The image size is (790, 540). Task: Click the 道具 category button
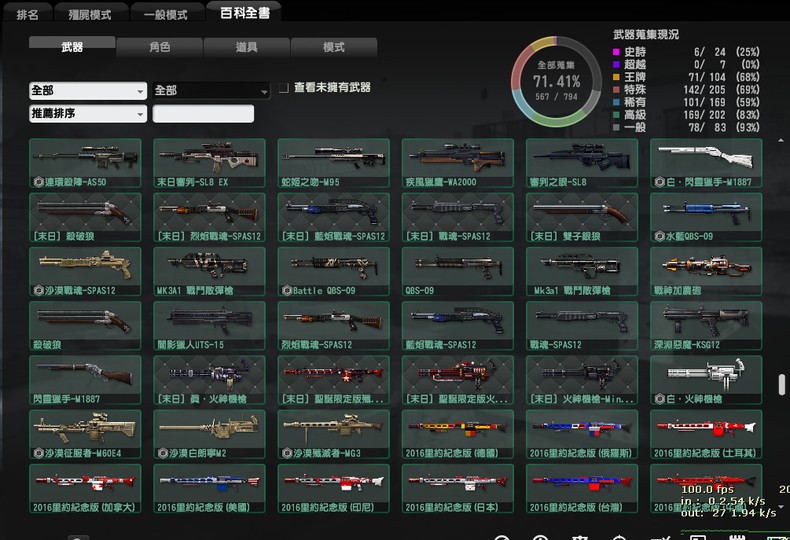(246, 47)
